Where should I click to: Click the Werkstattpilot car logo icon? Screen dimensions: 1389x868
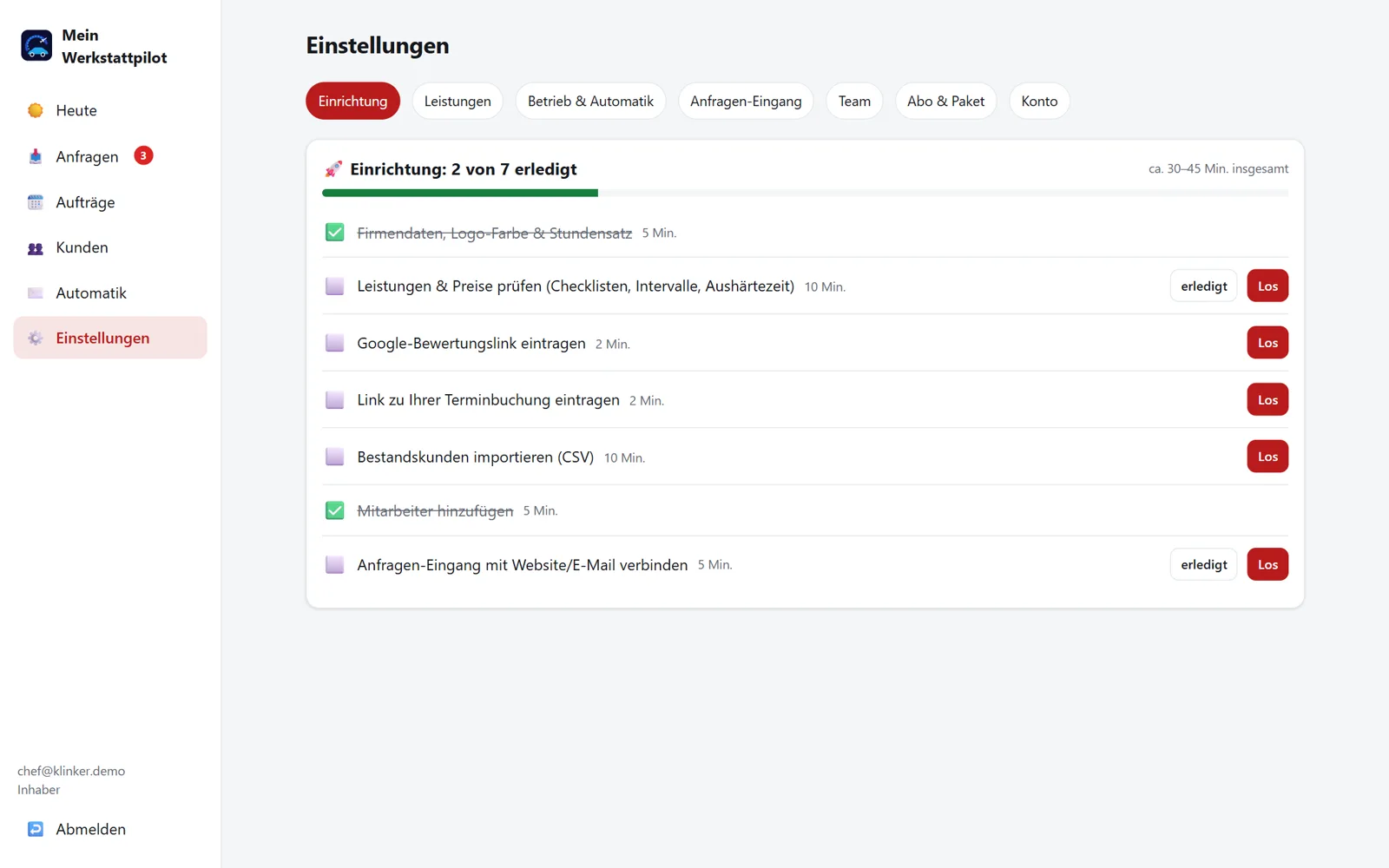click(36, 46)
